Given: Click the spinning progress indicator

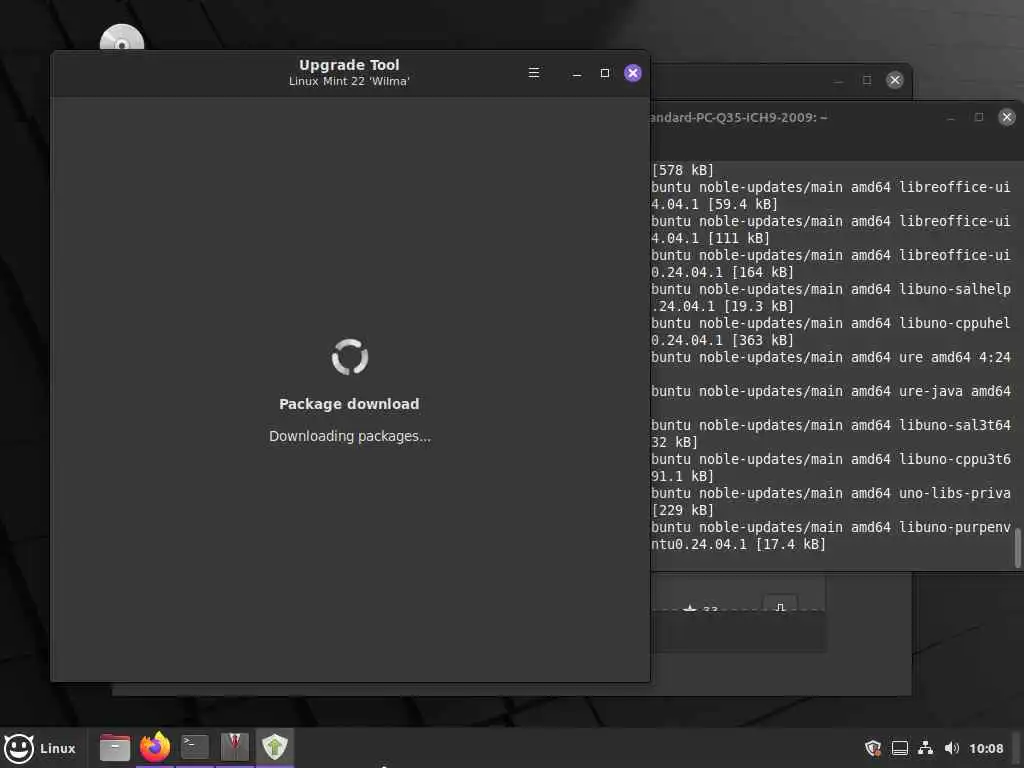Looking at the screenshot, I should [350, 357].
